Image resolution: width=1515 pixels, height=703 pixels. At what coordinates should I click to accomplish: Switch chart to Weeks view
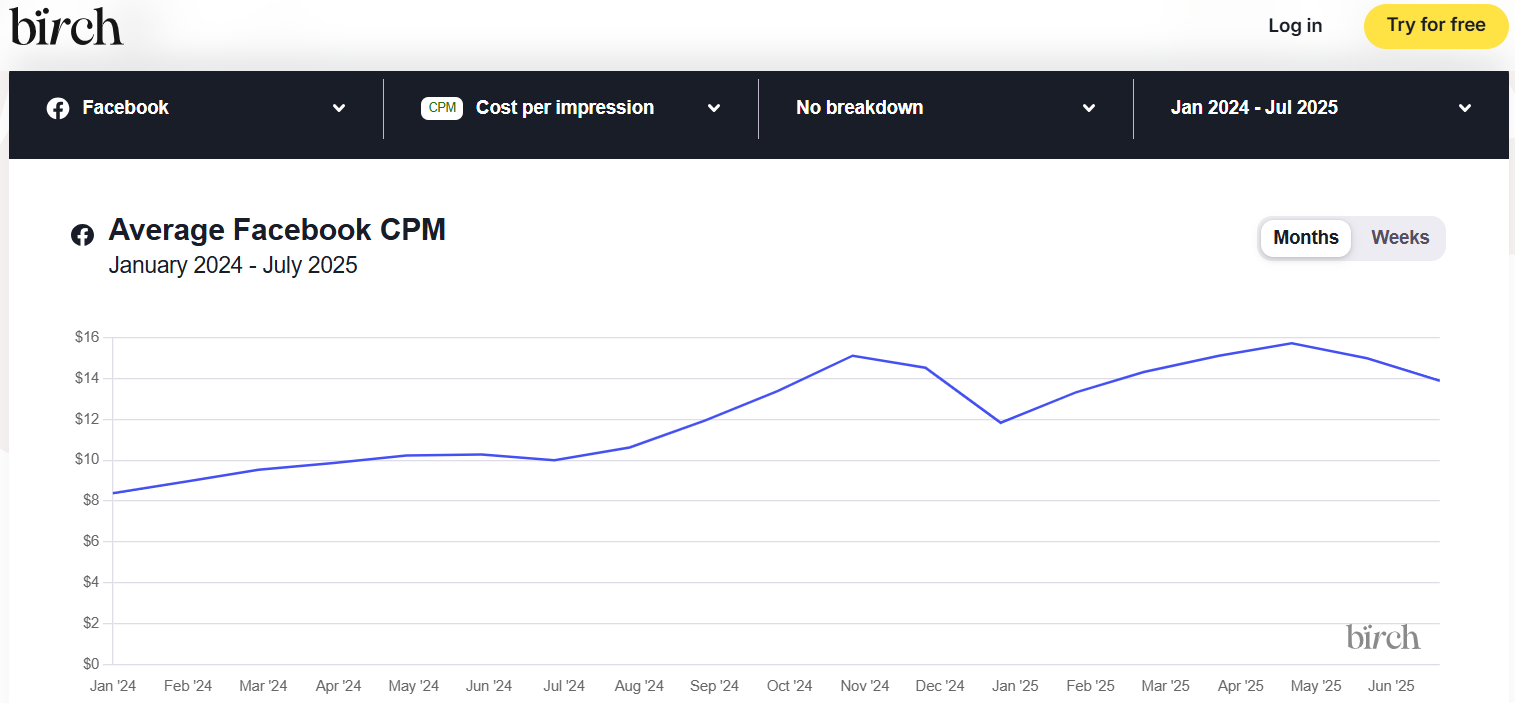pos(1400,238)
